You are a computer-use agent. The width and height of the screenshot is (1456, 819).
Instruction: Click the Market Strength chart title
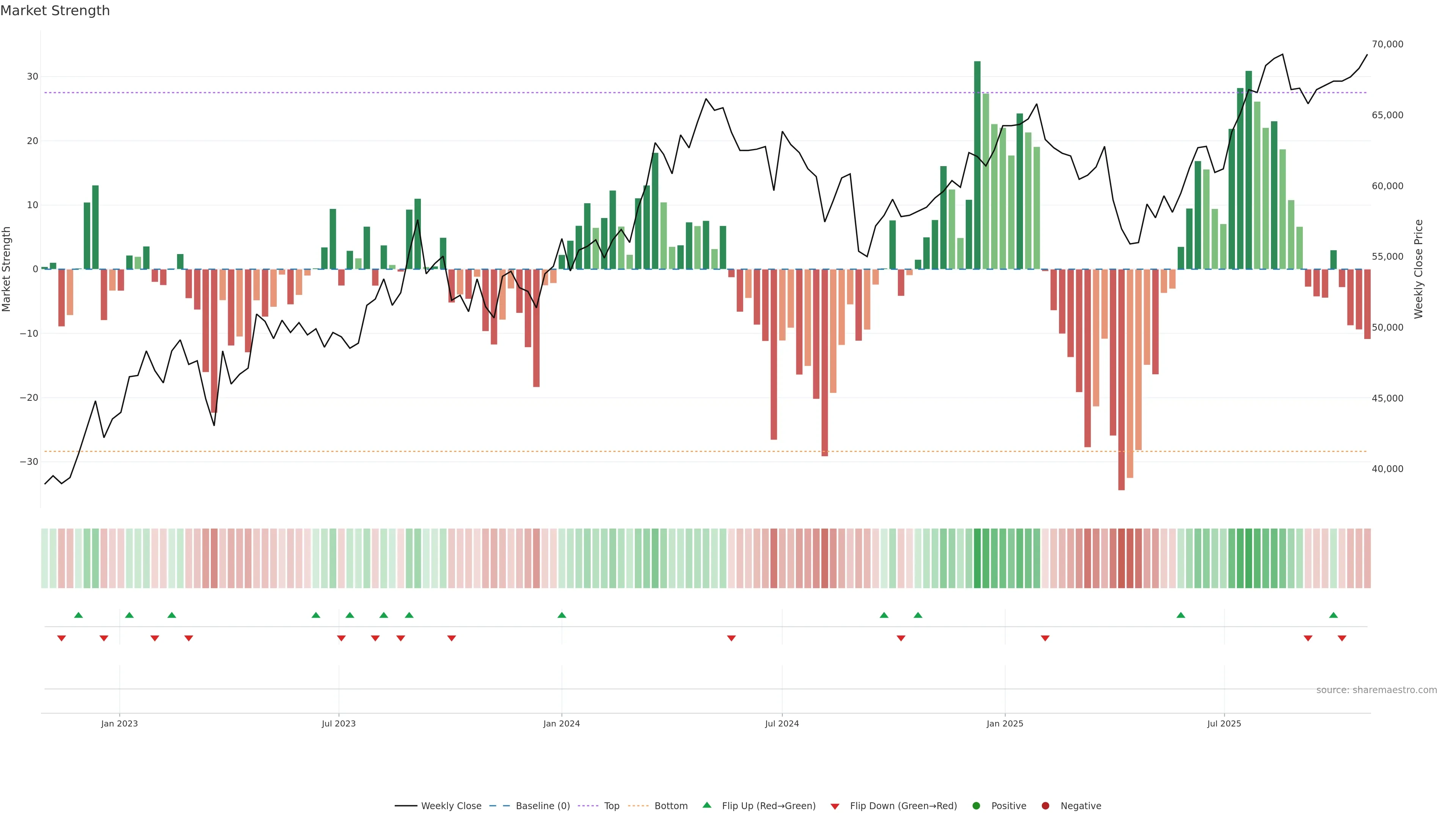pyautogui.click(x=55, y=11)
